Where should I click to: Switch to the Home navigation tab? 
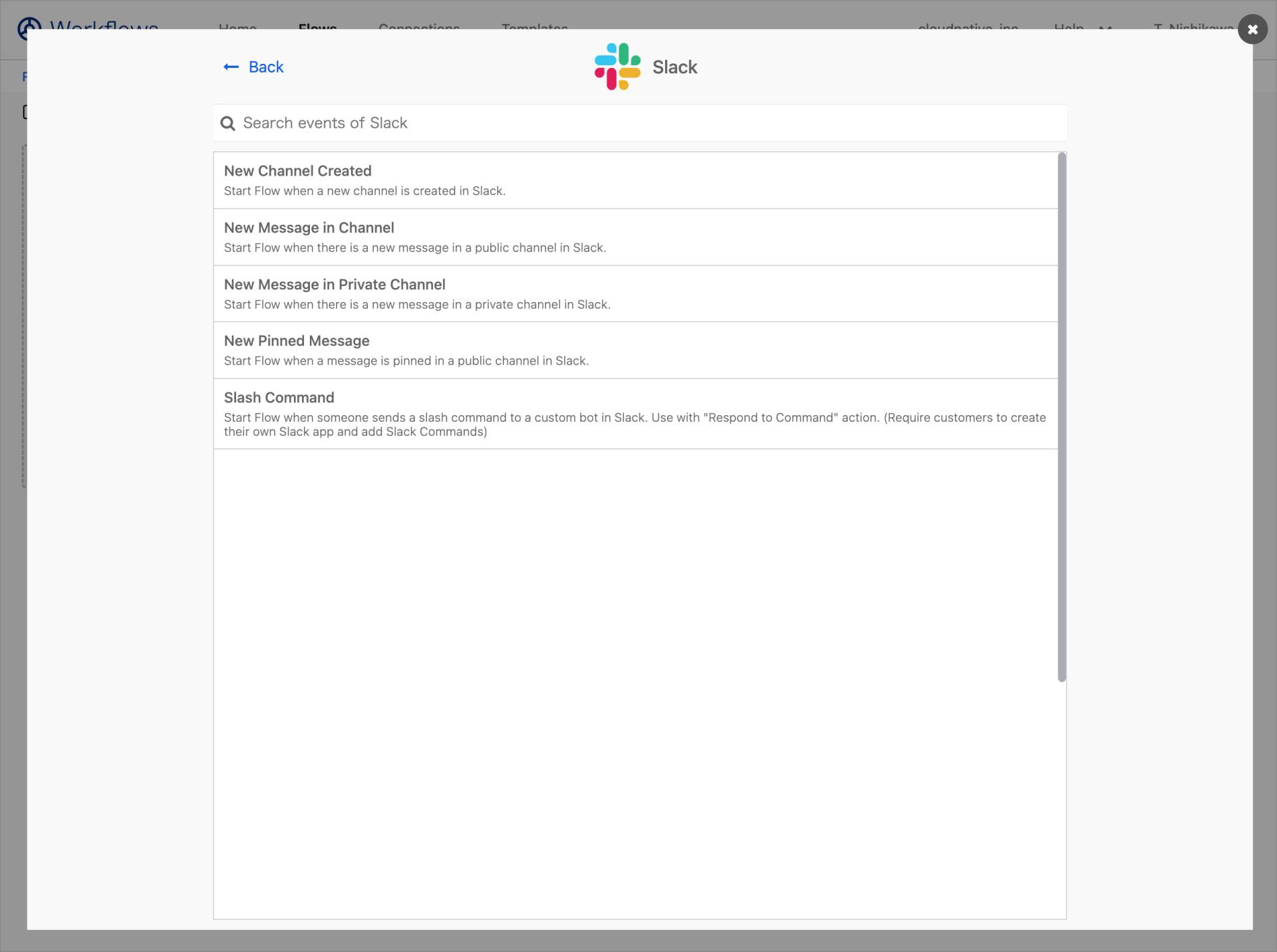coord(237,29)
